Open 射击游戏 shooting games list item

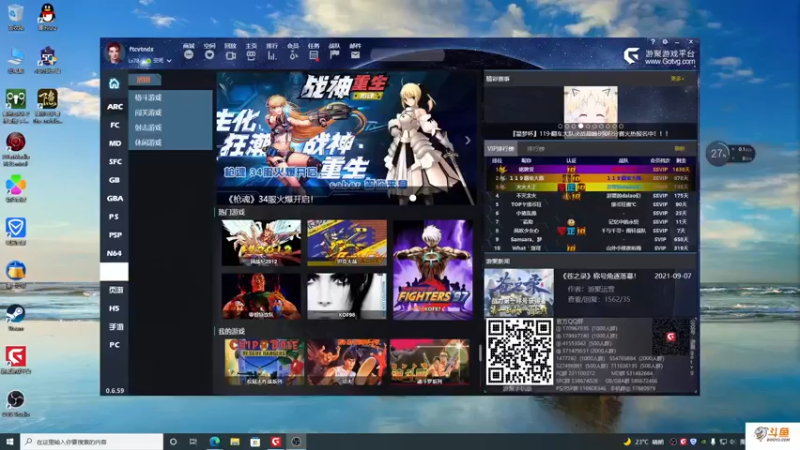coord(170,128)
